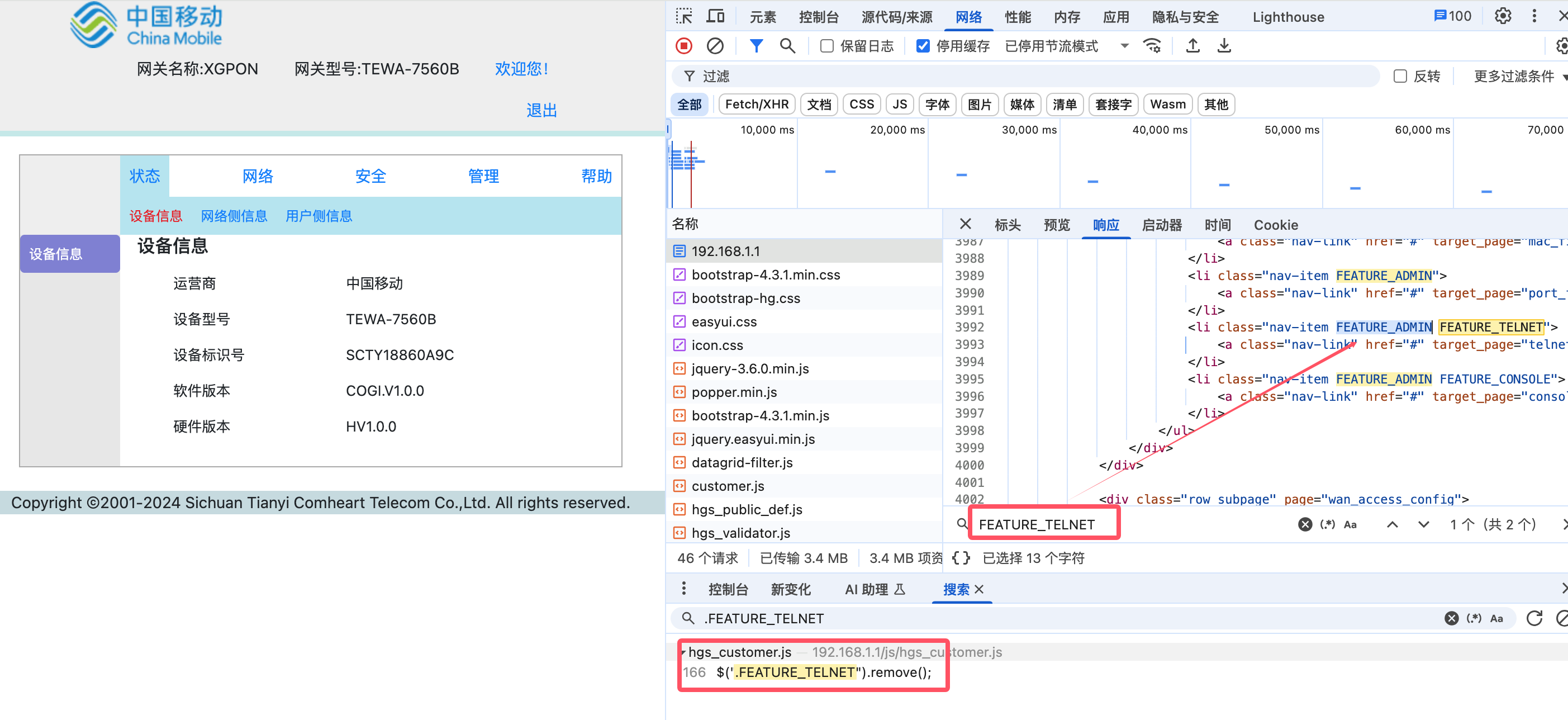Viewport: 1568px width, 720px height.
Task: Open the throttling mode dropdown
Action: (x=1065, y=46)
